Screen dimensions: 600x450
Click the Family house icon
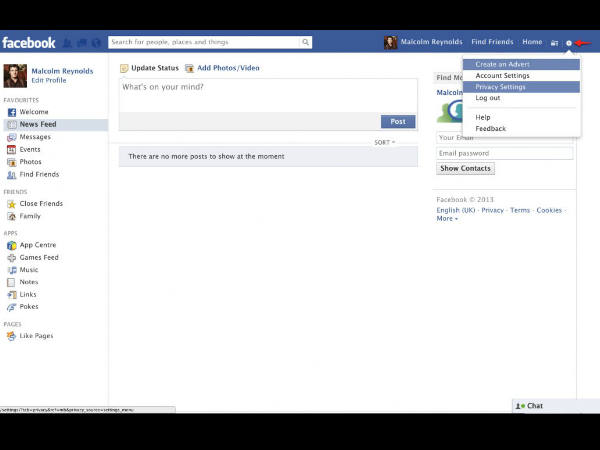pyautogui.click(x=12, y=216)
